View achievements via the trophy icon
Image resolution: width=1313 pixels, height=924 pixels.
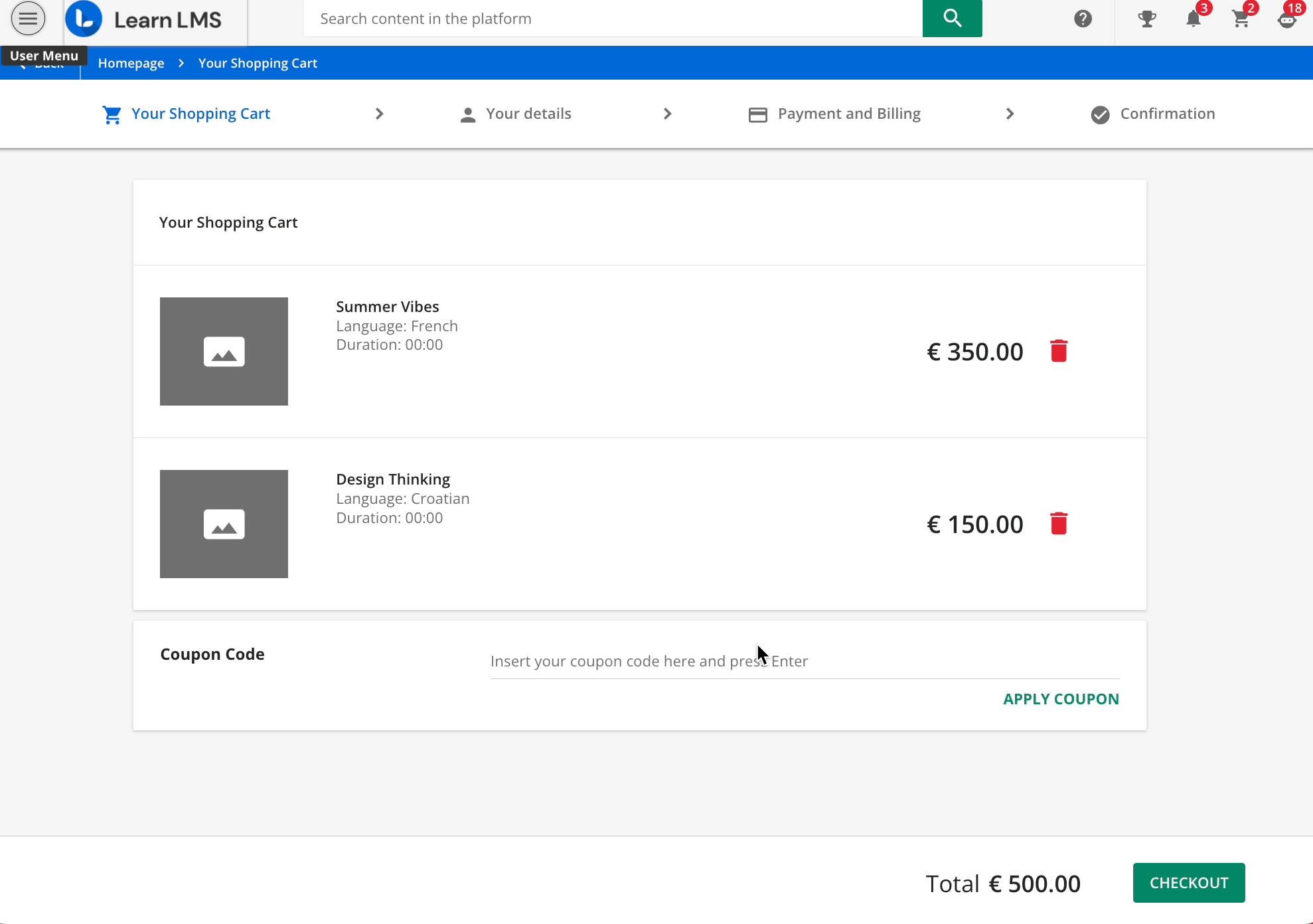coord(1148,19)
